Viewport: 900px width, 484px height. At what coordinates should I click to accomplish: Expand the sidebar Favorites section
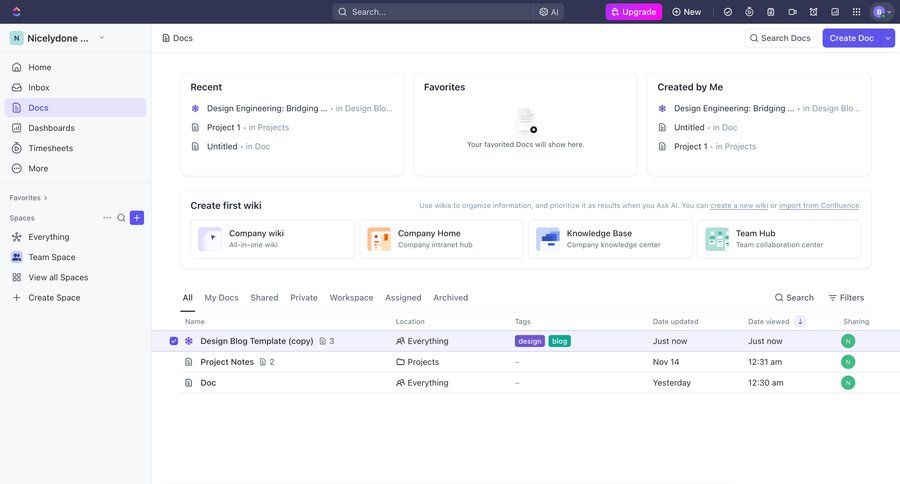pyautogui.click(x=29, y=198)
